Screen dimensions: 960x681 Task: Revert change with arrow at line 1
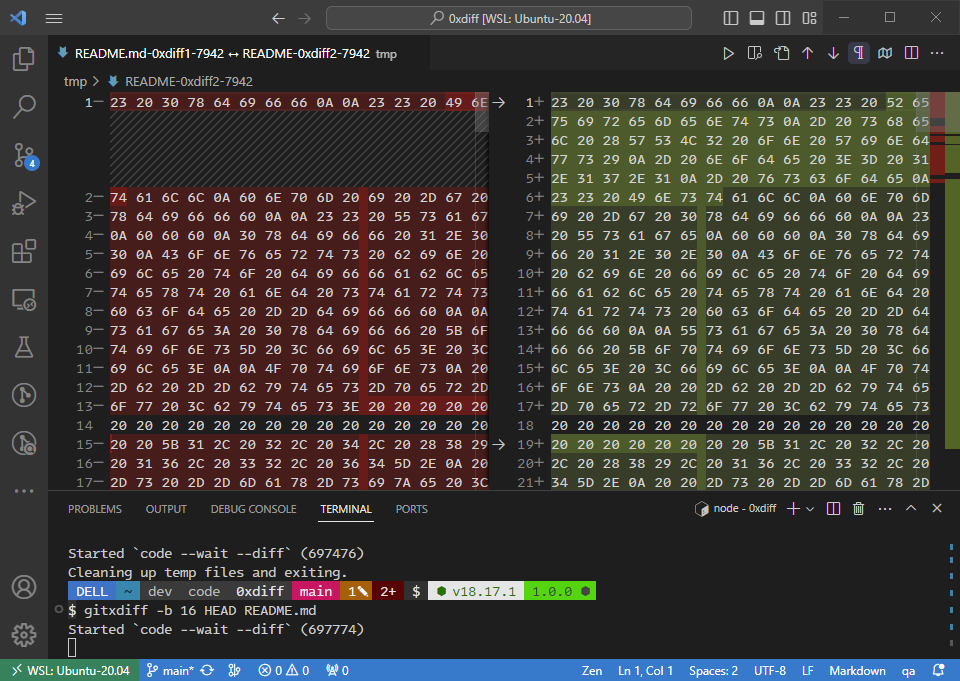pos(499,102)
